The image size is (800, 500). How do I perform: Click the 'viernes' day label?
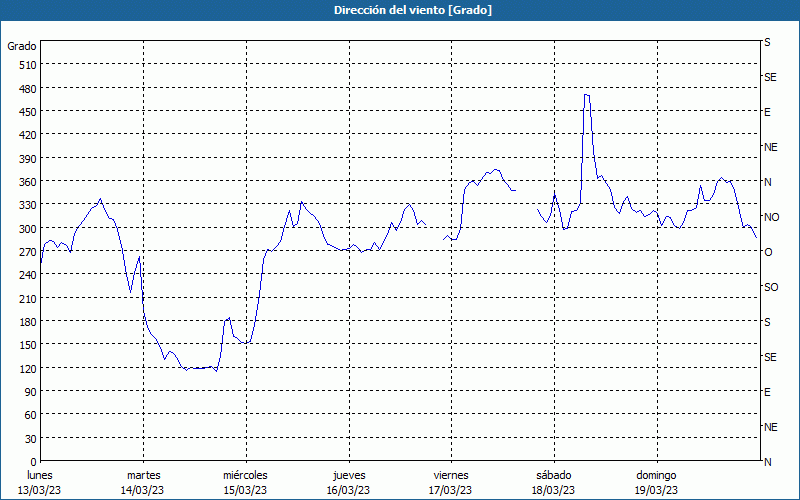[x=451, y=476]
